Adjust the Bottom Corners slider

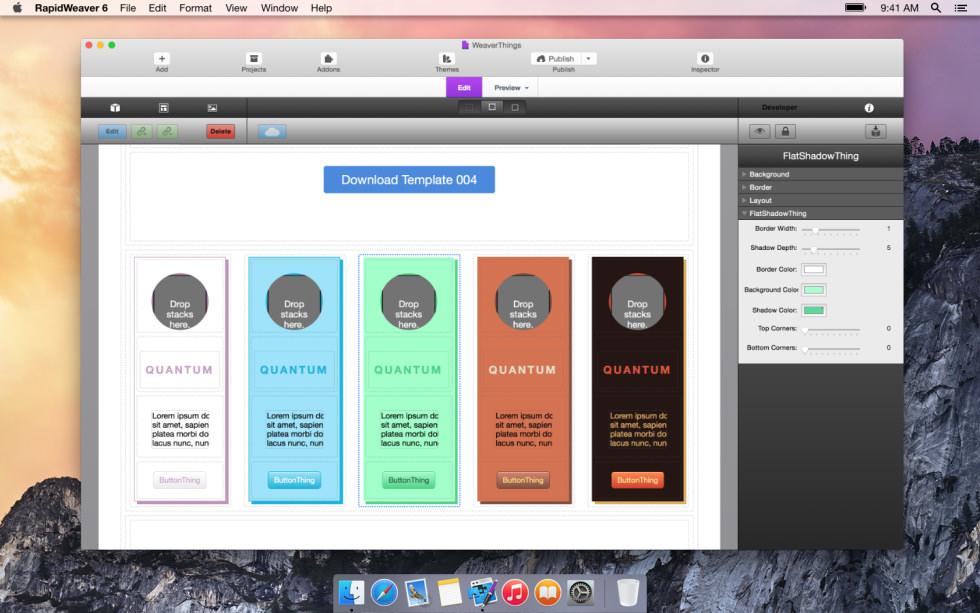click(831, 349)
